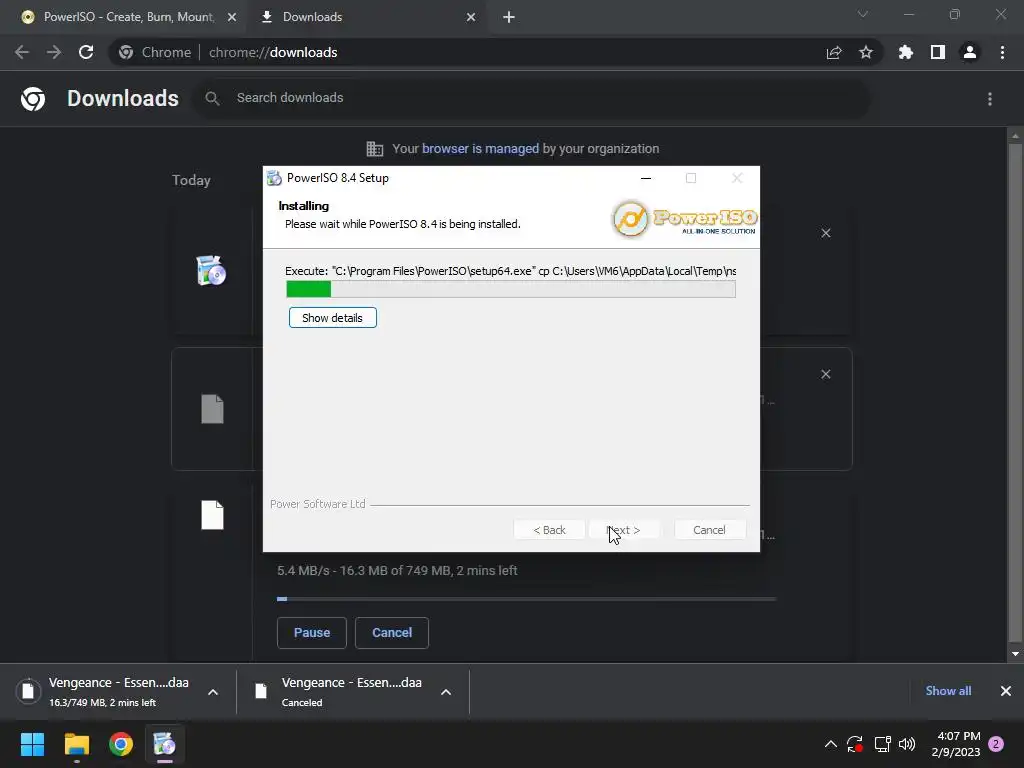1024x768 pixels.
Task: Click Show details in PowerISO Setup
Action: pyautogui.click(x=332, y=318)
